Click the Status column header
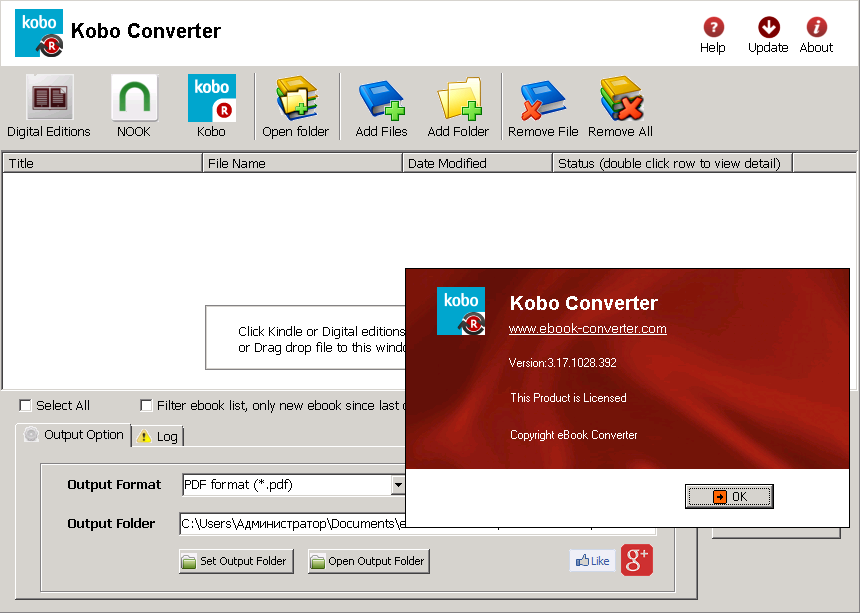Image resolution: width=860 pixels, height=613 pixels. 672,163
